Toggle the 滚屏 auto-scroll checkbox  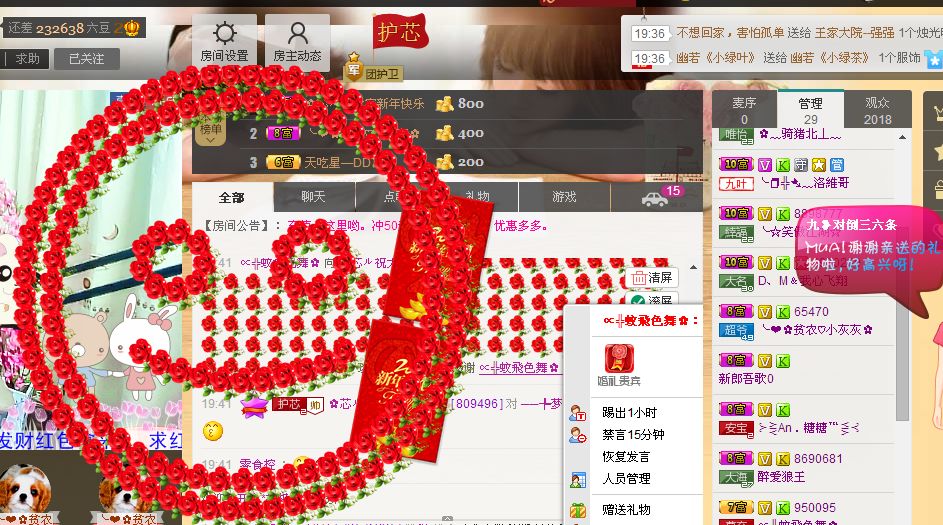[x=637, y=300]
